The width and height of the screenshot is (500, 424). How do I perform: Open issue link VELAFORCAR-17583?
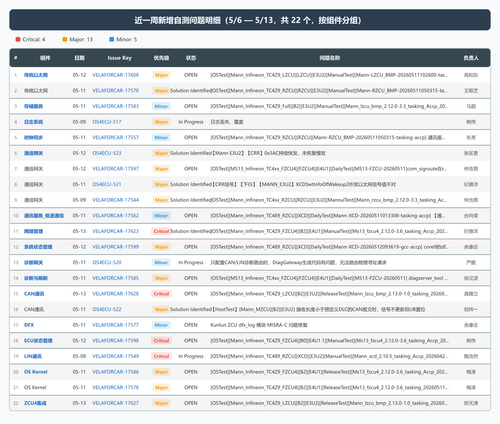click(x=115, y=106)
